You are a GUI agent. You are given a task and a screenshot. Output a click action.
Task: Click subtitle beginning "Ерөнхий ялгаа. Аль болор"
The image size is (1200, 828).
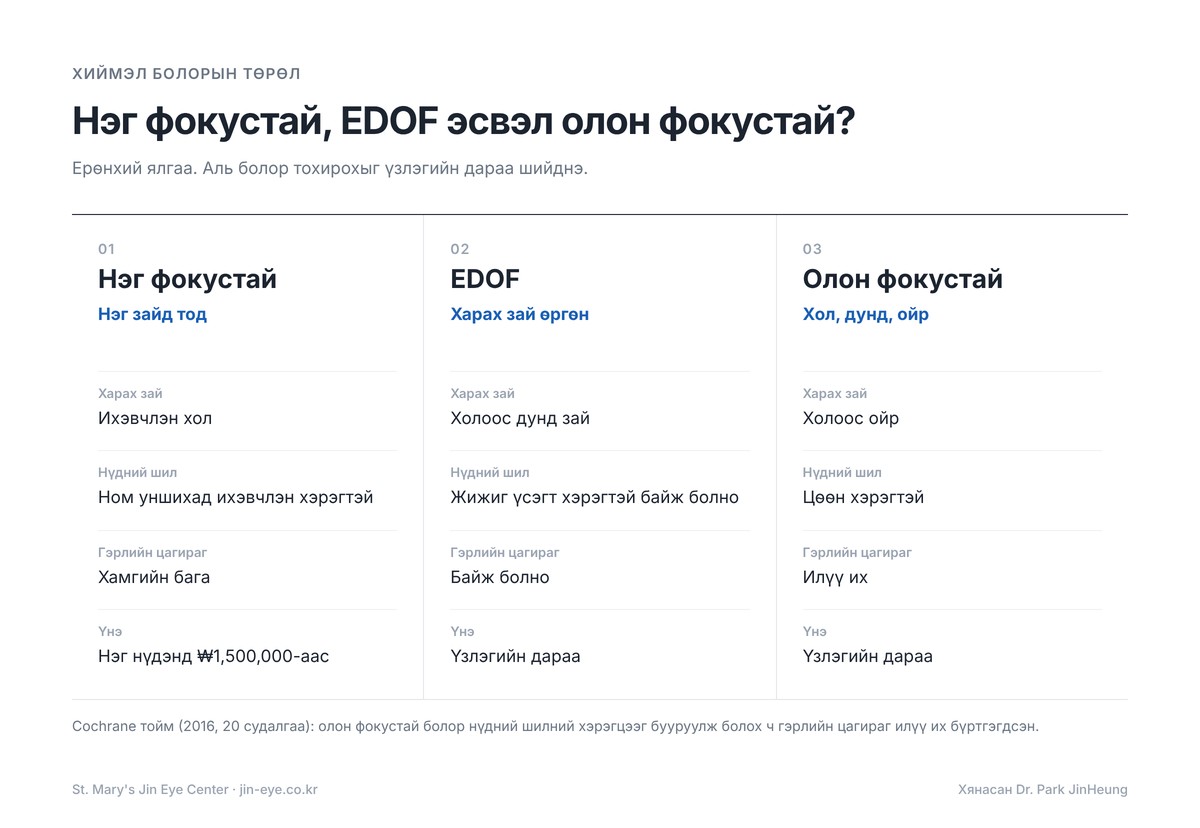pos(330,168)
